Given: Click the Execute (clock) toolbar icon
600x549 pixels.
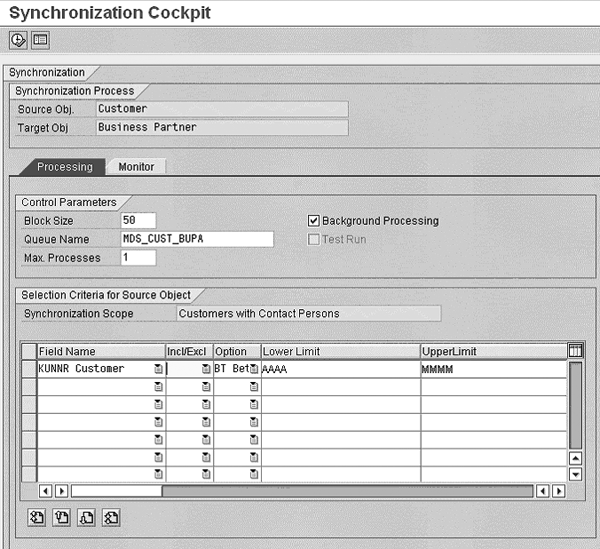Looking at the screenshot, I should (x=18, y=40).
